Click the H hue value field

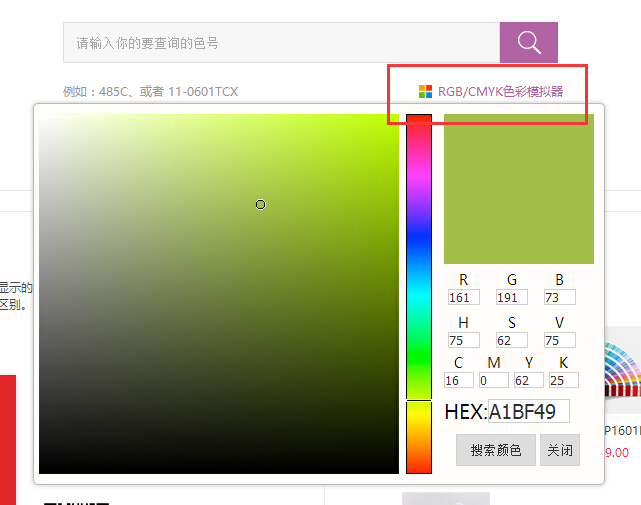(x=464, y=340)
